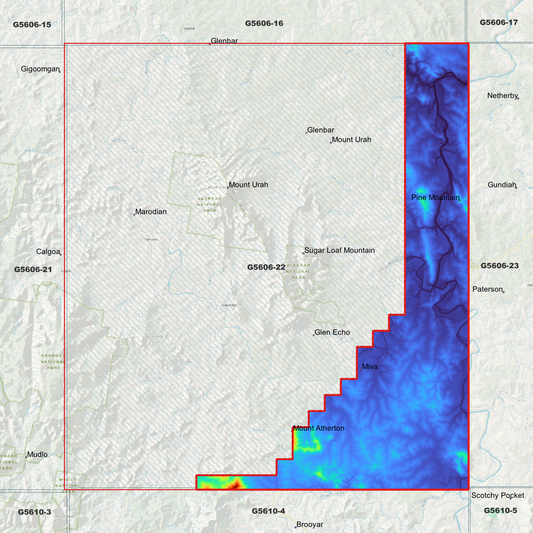This screenshot has height=533, width=533.
Task: Click the Miva place name
Action: coord(369,366)
